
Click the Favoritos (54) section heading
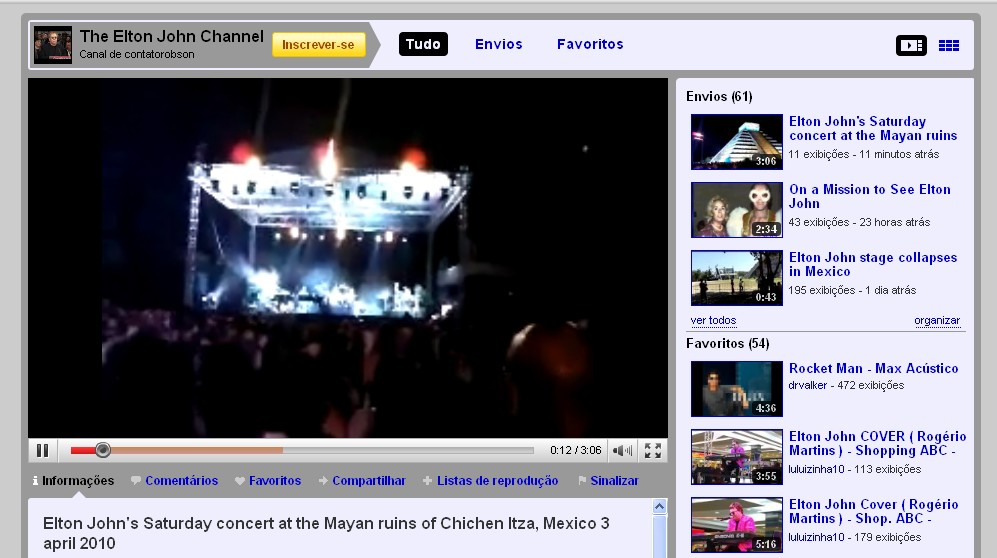tap(727, 344)
